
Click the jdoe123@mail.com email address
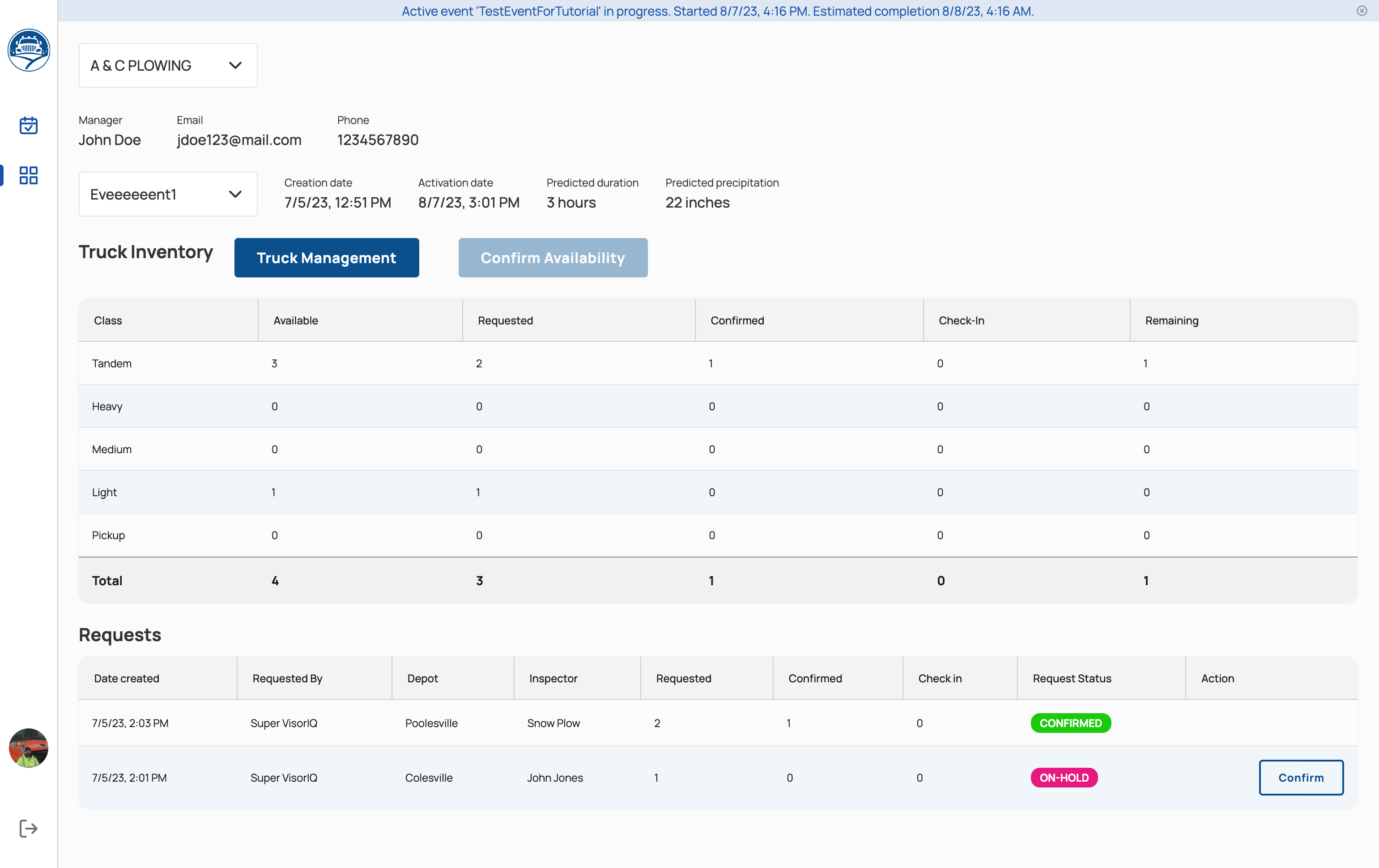[x=239, y=140]
